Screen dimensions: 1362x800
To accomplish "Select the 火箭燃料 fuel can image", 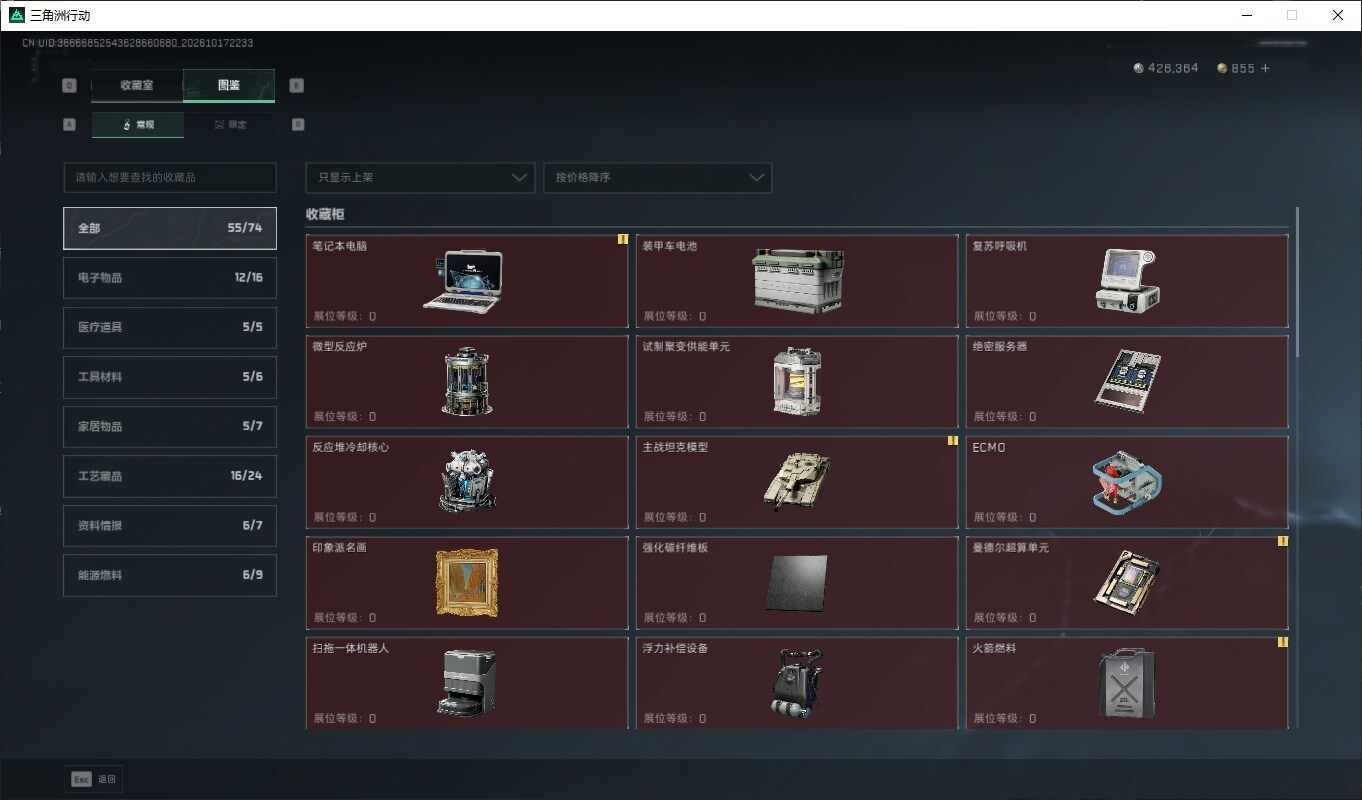I will click(1127, 684).
